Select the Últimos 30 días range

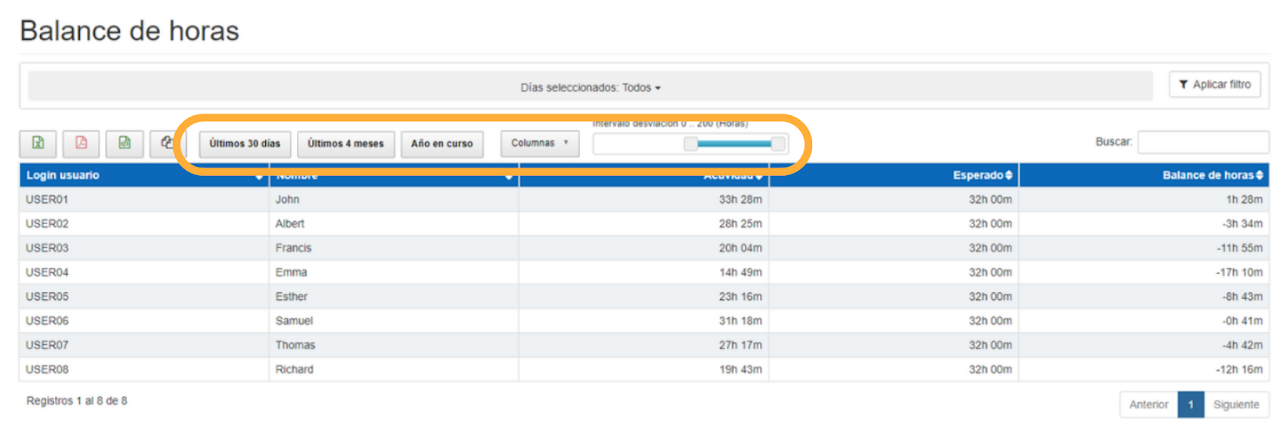pos(245,143)
